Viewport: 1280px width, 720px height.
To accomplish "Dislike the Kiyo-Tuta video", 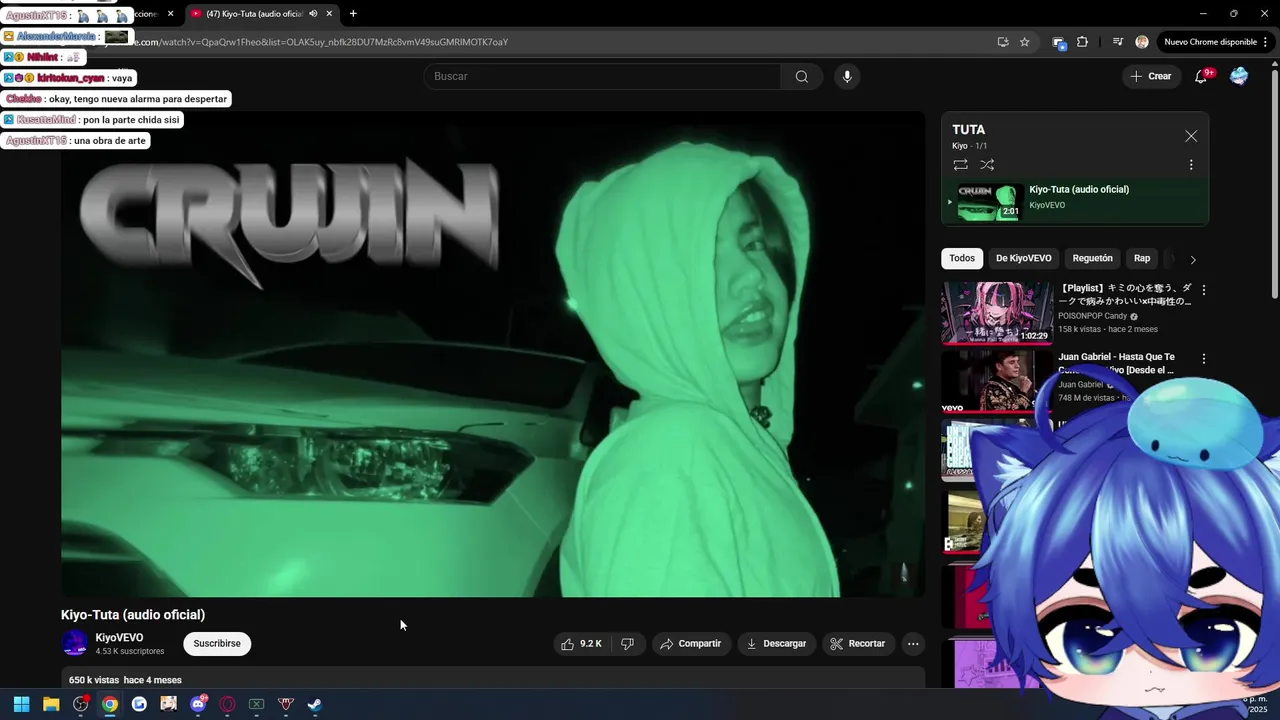I will (x=627, y=644).
